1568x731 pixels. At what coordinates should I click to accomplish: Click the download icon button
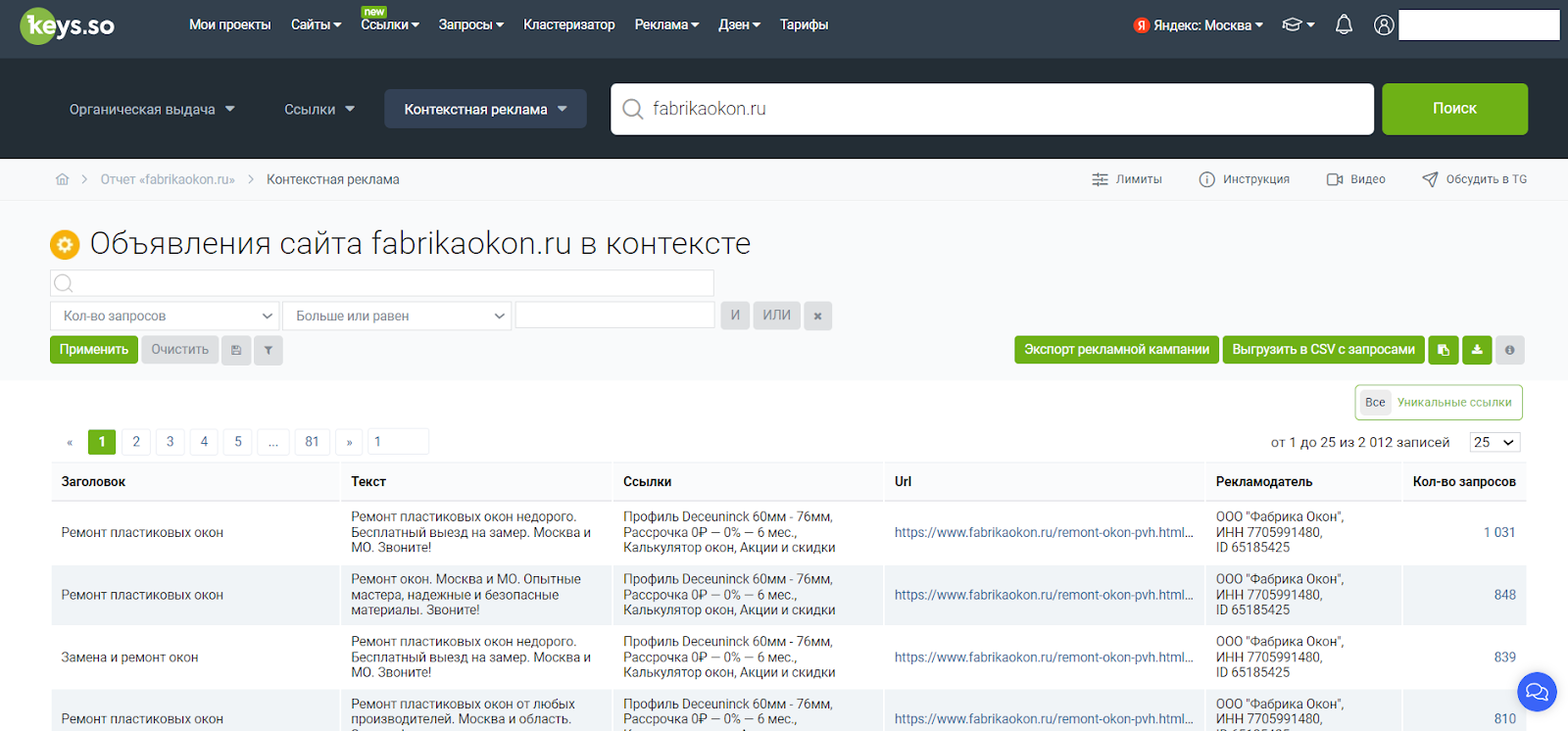pos(1477,350)
